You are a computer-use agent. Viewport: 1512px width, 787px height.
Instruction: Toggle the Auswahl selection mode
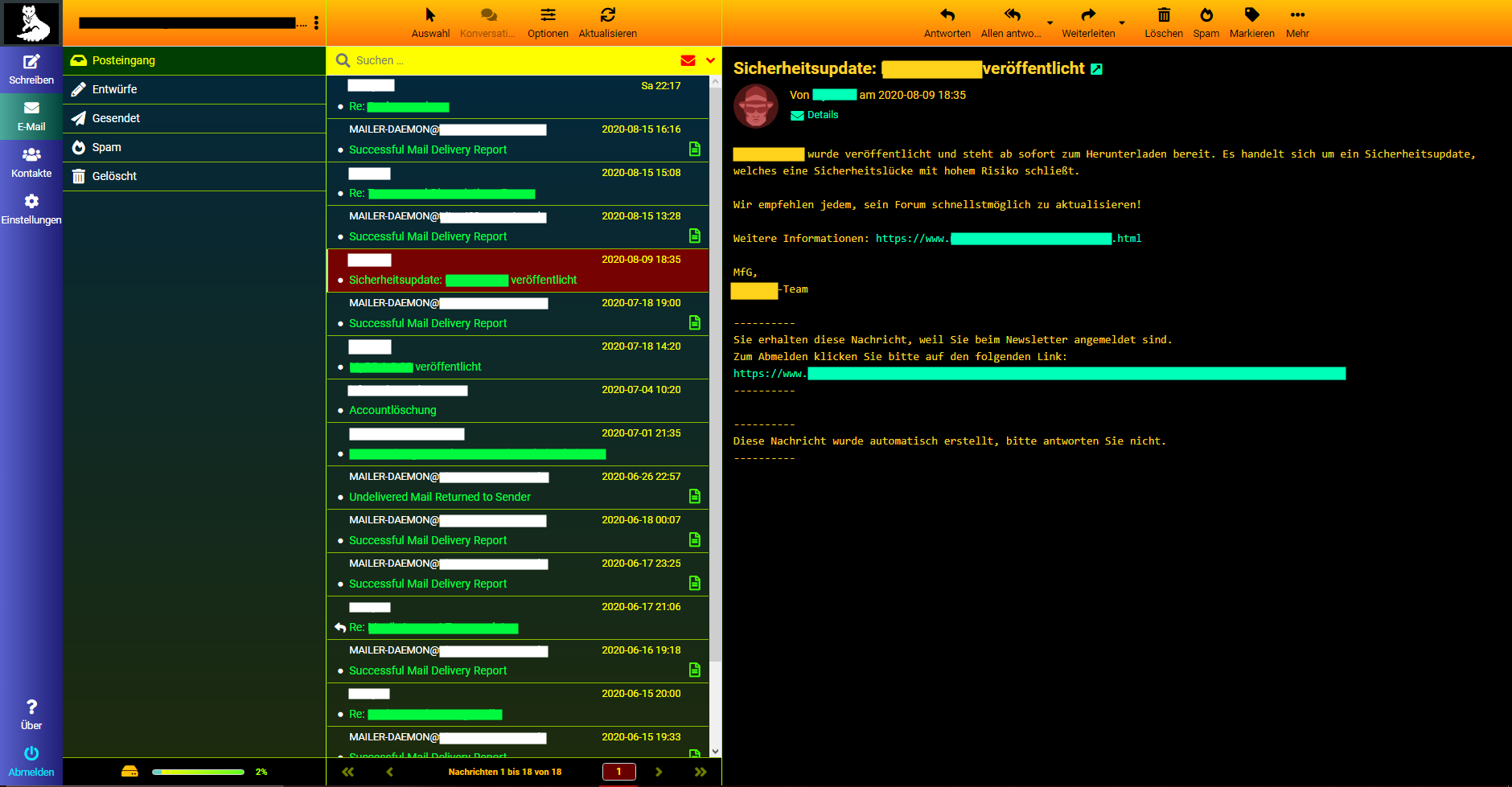[430, 16]
